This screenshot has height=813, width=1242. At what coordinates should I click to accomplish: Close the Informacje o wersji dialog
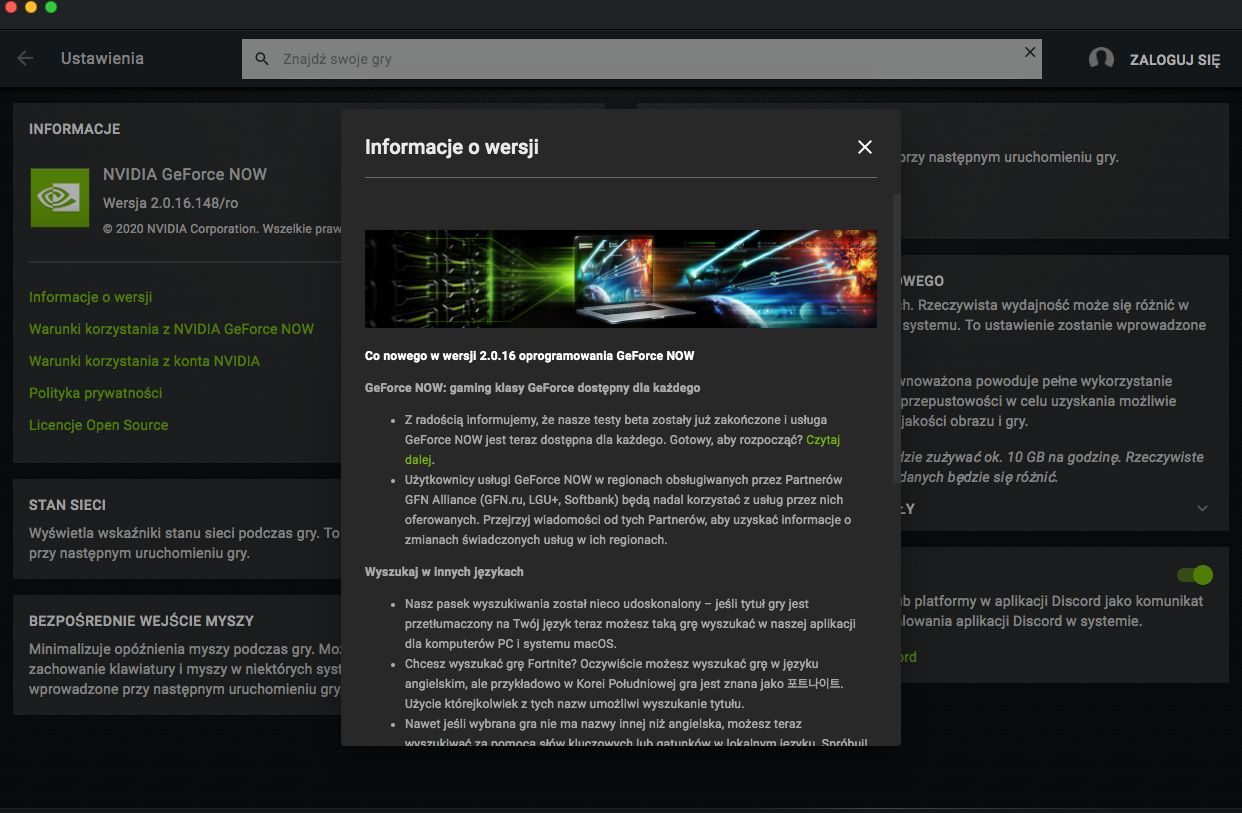tap(865, 147)
